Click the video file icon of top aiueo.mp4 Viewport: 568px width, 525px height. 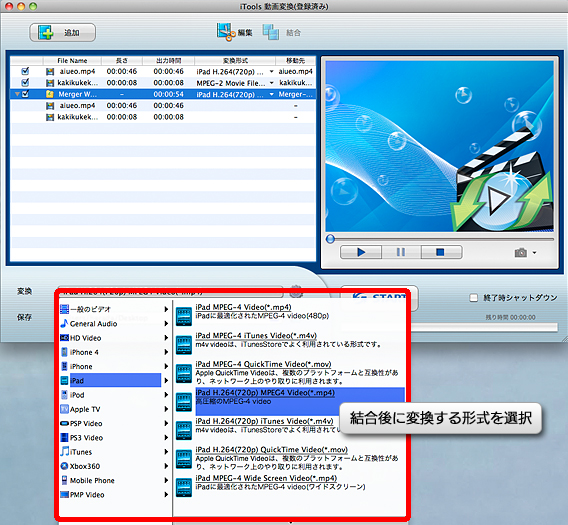[x=50, y=71]
